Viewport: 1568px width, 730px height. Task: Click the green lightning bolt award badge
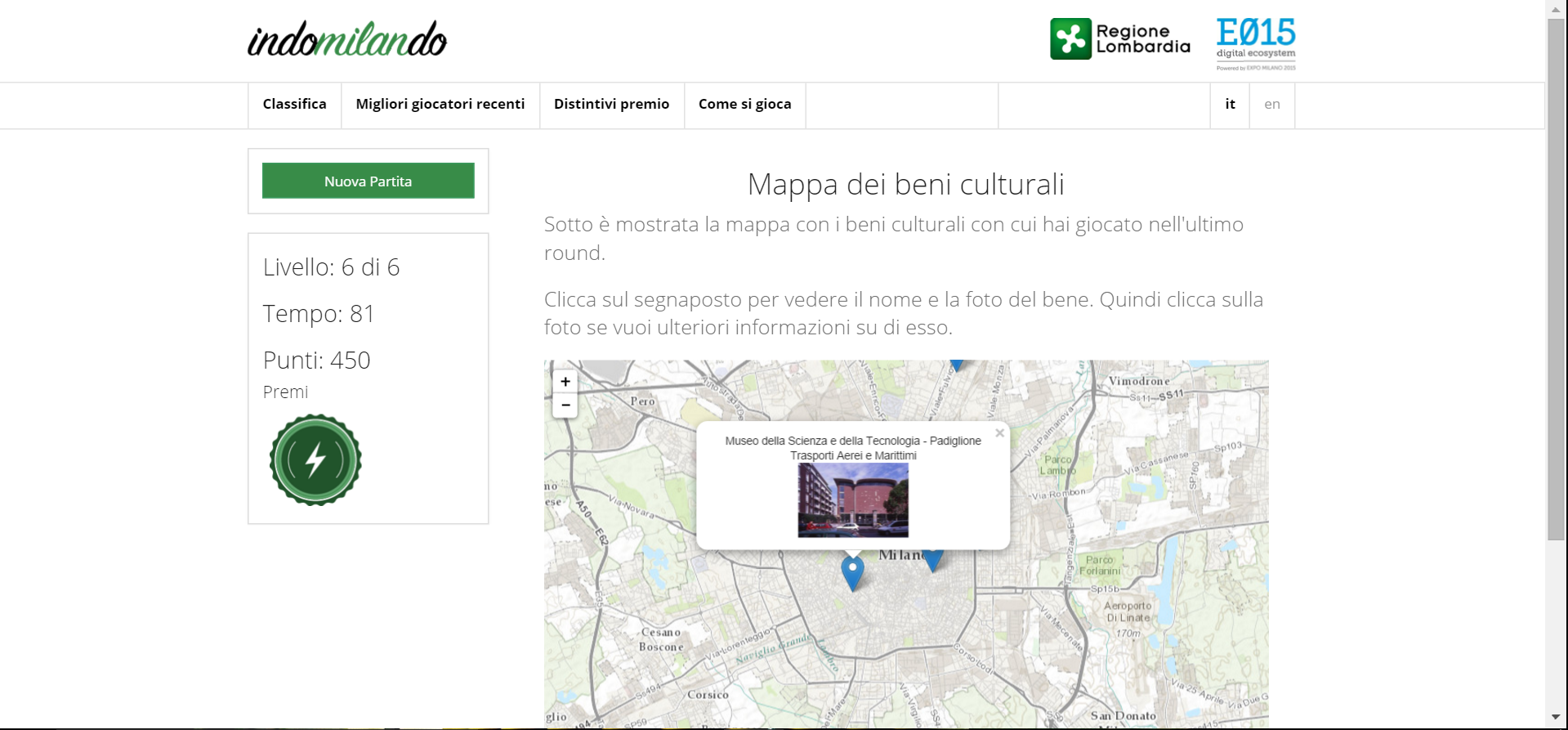click(x=315, y=460)
